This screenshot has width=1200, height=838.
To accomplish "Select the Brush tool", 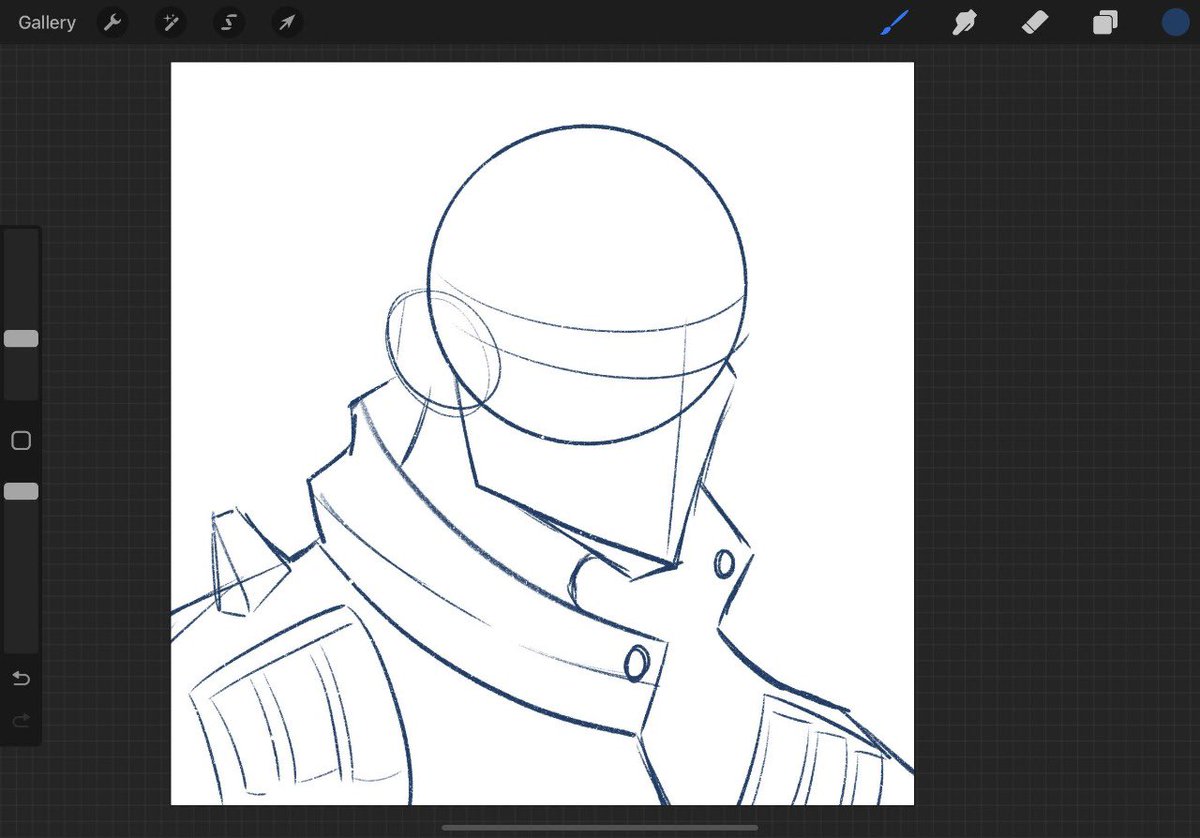I will tap(894, 22).
